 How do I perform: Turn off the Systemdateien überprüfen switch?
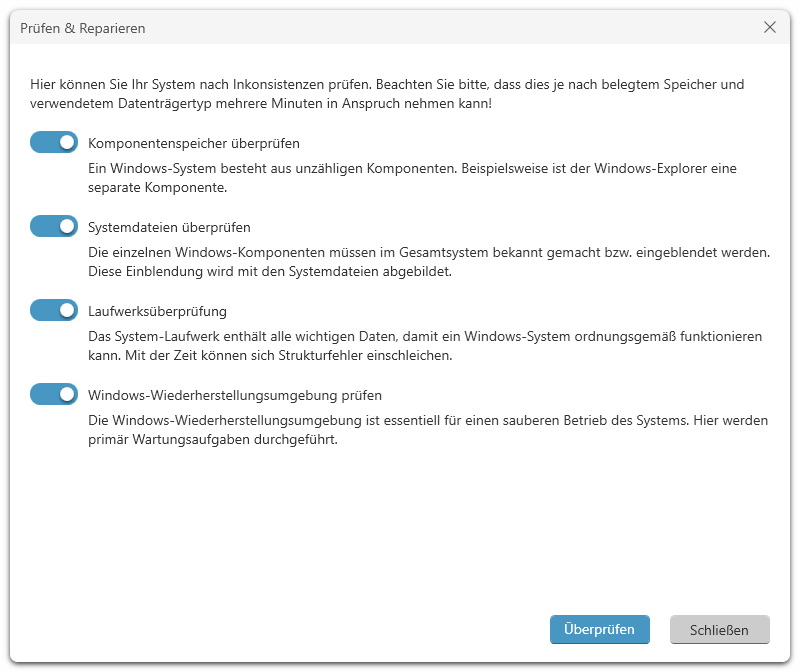54,227
